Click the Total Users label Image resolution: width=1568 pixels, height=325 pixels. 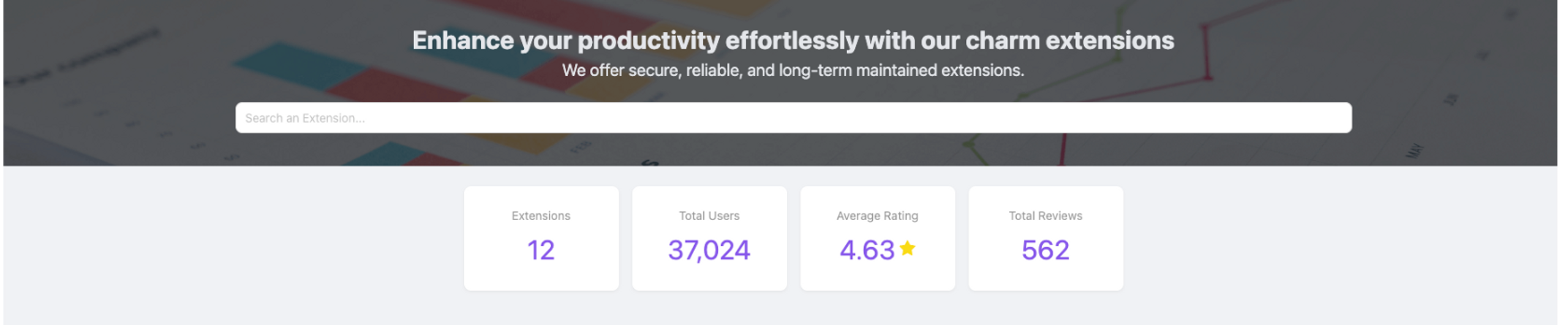point(709,216)
